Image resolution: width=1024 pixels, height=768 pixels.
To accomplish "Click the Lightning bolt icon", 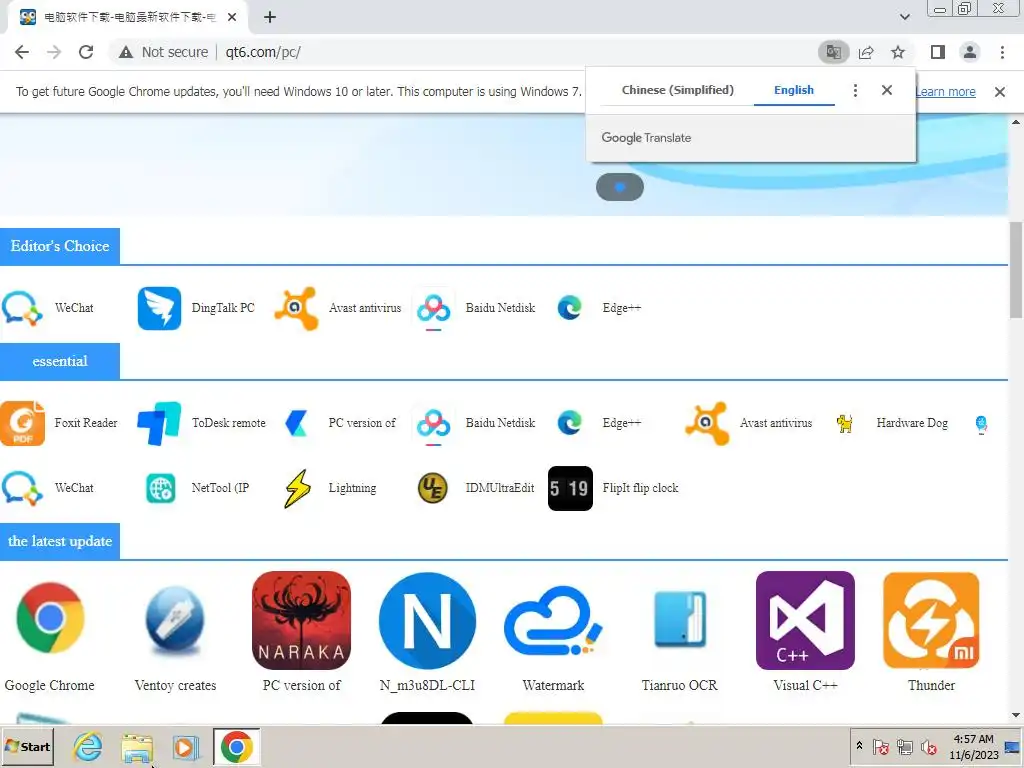I will pos(297,488).
